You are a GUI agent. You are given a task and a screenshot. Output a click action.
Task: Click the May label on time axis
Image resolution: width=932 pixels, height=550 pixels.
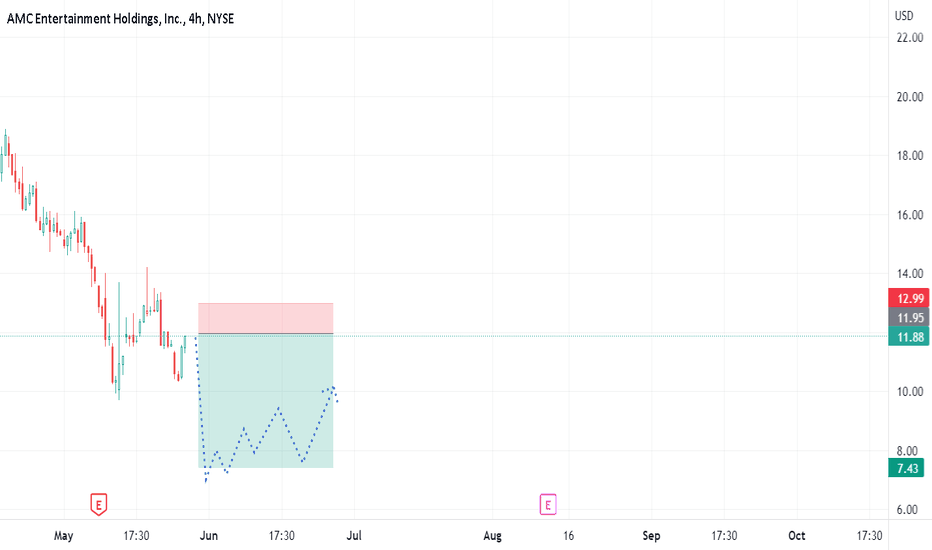64,536
